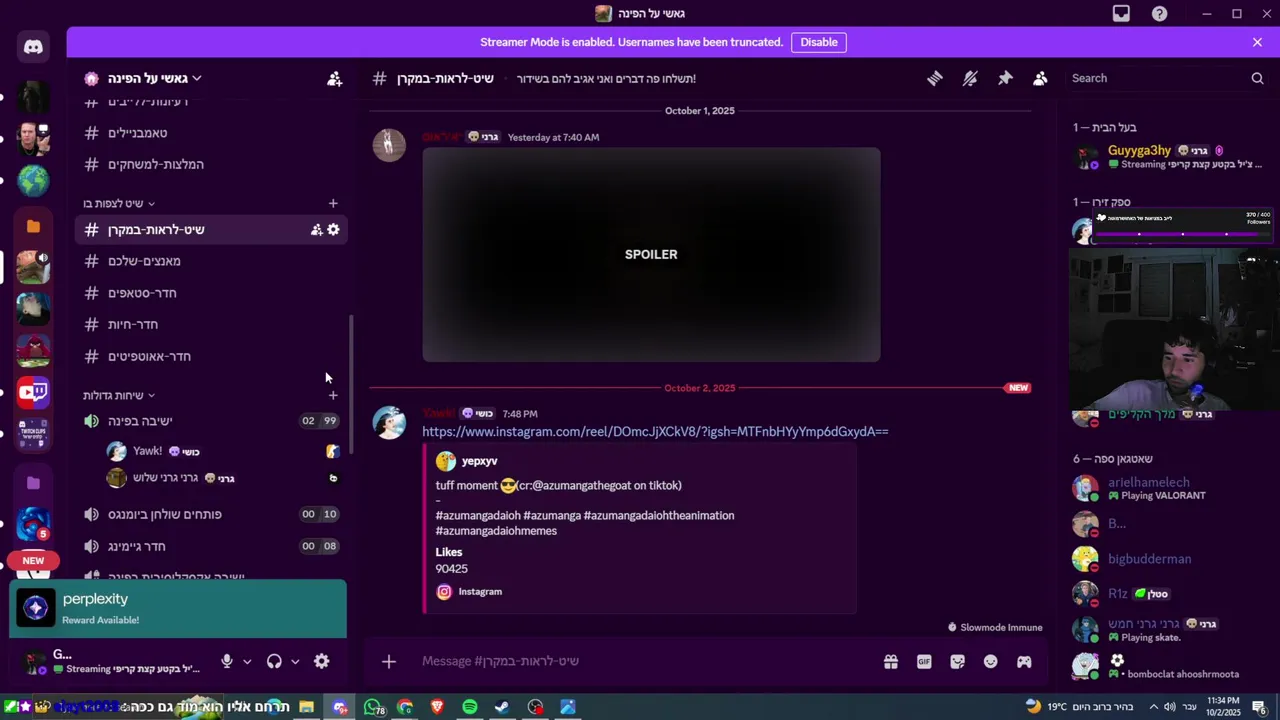This screenshot has width=1280, height=720.
Task: Click the yepxyv embed author name
Action: point(479,461)
